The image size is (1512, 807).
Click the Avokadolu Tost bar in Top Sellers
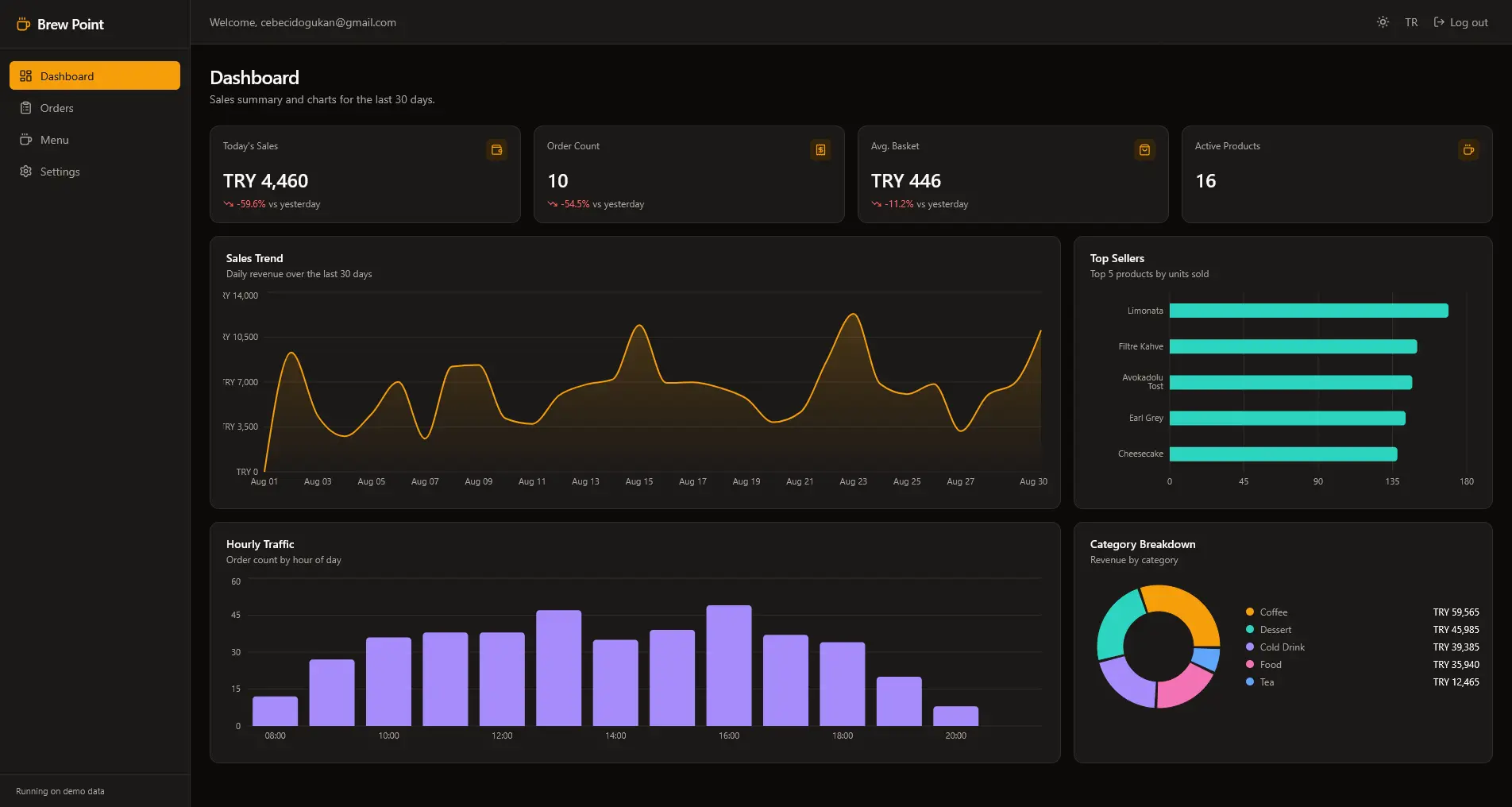tap(1290, 382)
